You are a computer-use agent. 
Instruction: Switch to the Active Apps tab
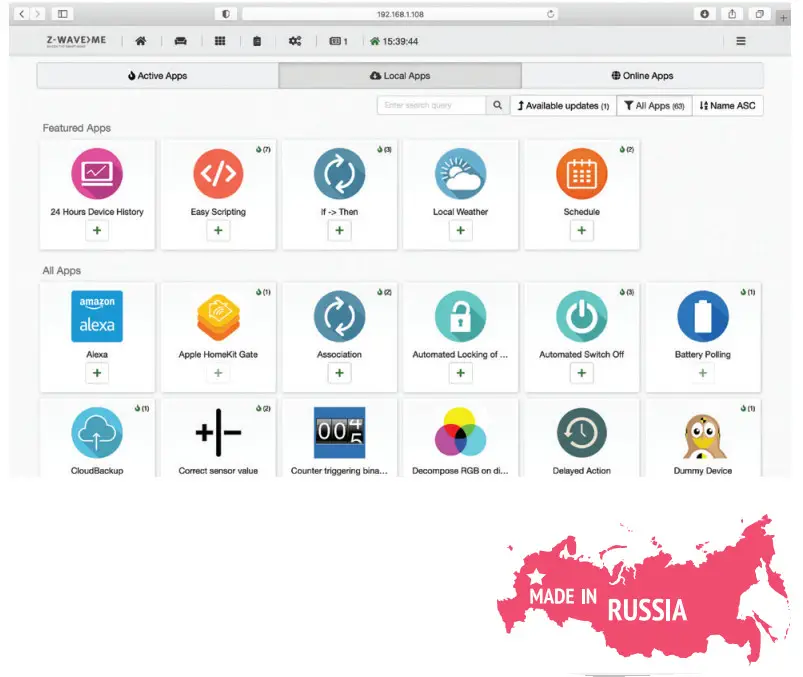pos(158,76)
